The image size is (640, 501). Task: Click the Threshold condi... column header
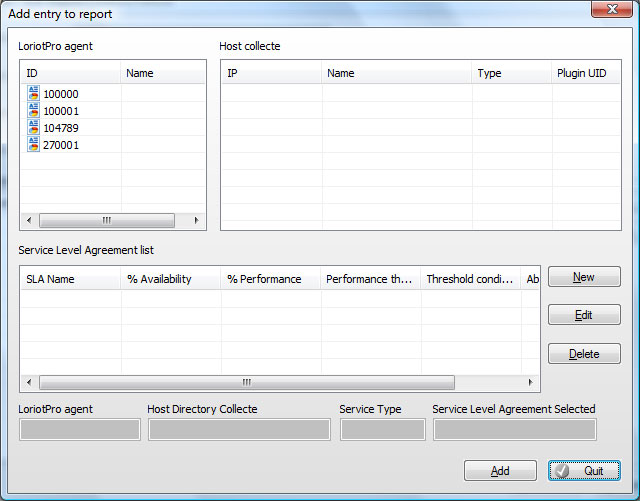click(x=471, y=279)
